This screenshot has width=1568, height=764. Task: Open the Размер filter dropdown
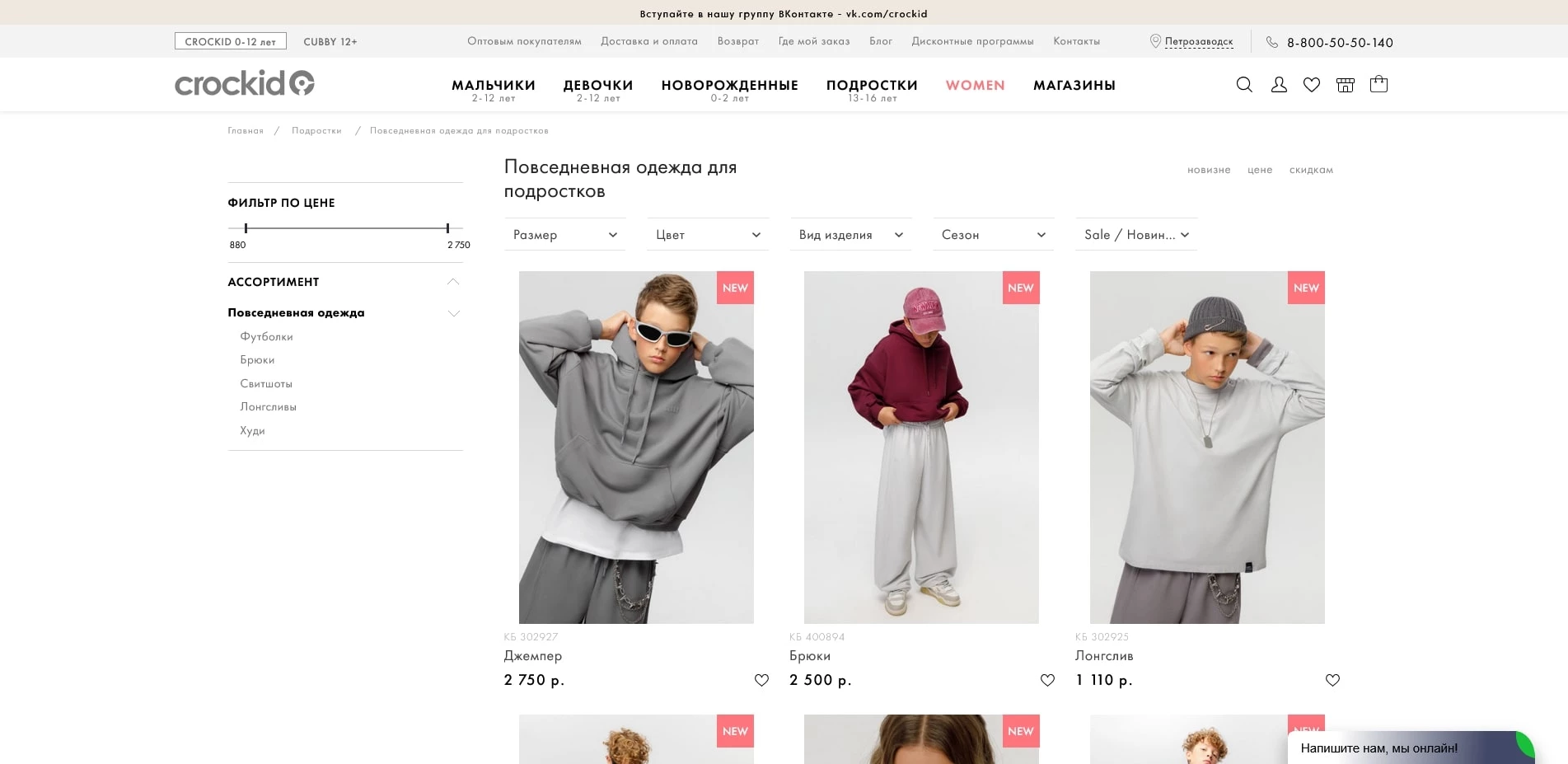point(565,235)
